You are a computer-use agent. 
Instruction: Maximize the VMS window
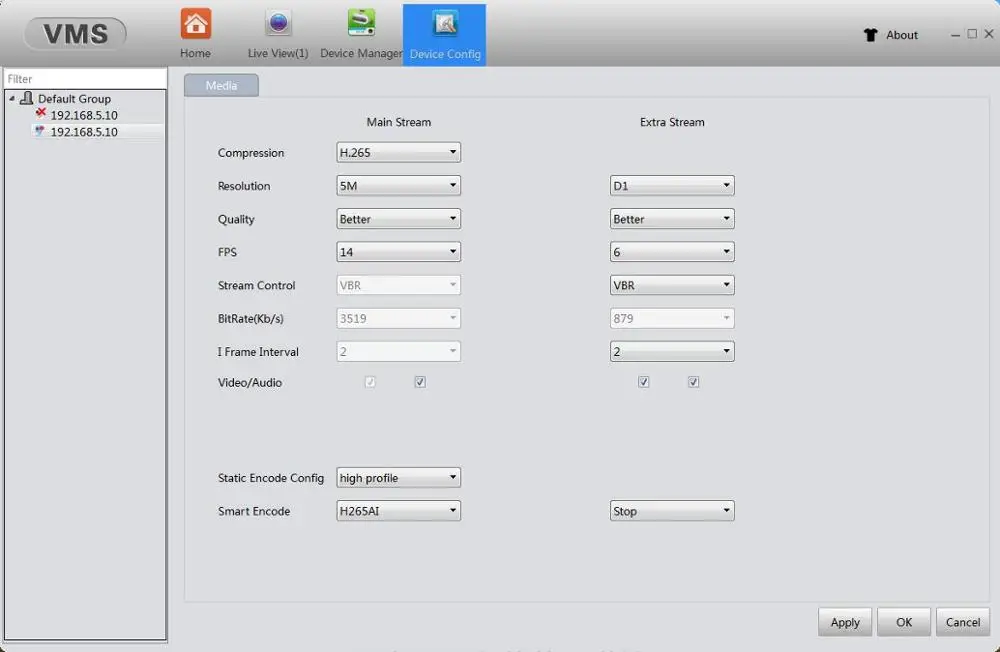[972, 34]
